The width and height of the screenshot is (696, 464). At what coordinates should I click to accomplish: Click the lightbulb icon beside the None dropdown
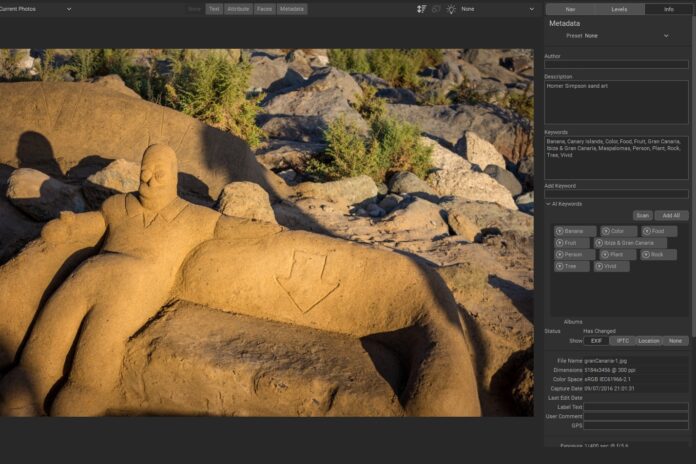tap(451, 9)
